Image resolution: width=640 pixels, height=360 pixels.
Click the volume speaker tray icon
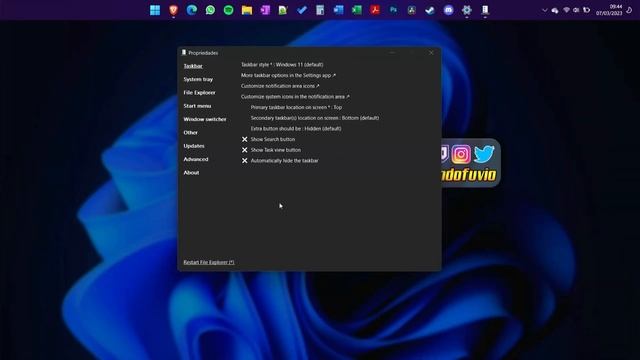(576, 10)
